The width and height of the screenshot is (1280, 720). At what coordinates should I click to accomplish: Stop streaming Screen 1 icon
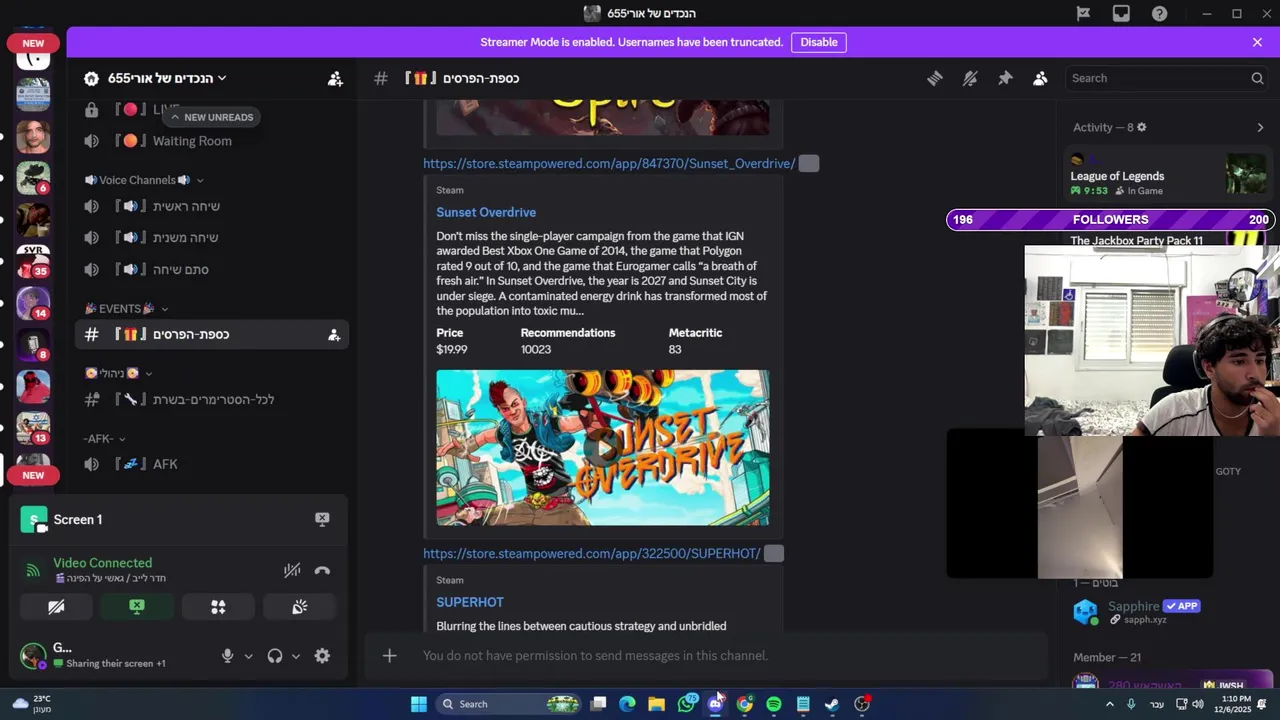pyautogui.click(x=322, y=519)
